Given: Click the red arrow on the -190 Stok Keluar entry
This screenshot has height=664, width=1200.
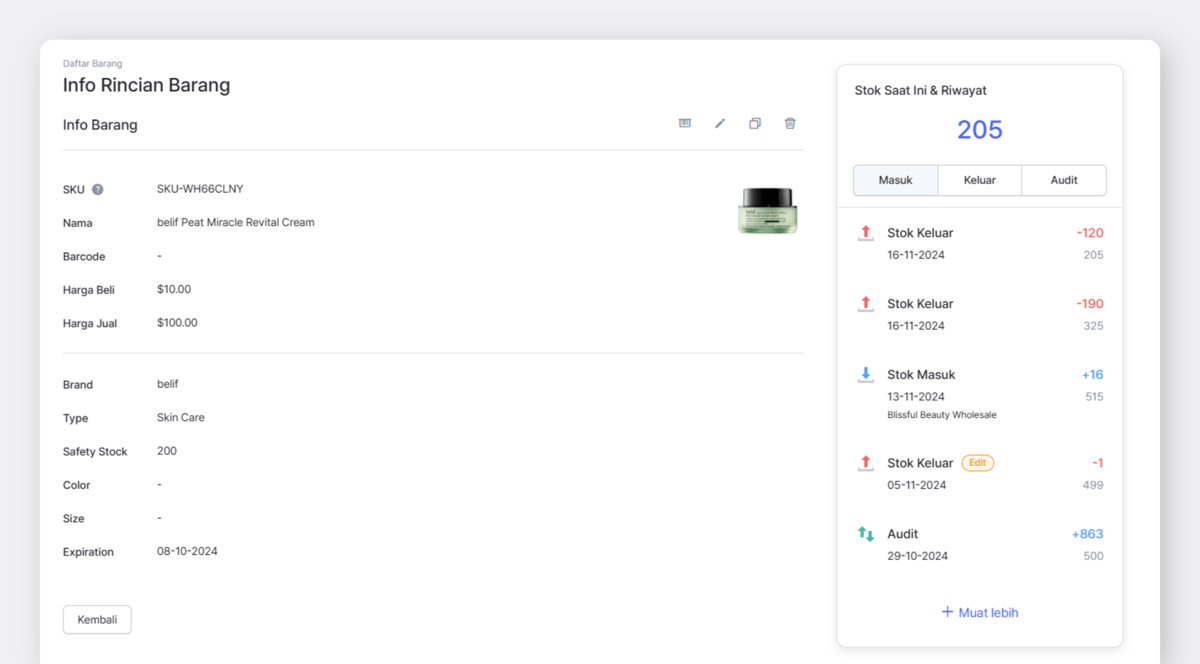Looking at the screenshot, I should pos(866,304).
